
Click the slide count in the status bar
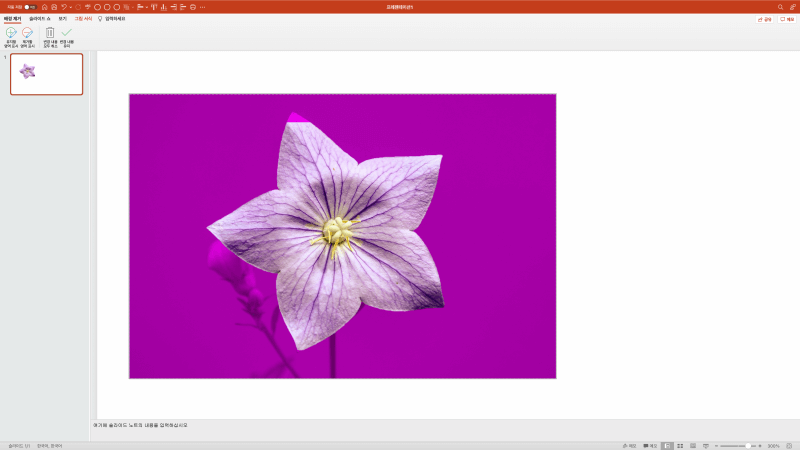pos(19,446)
